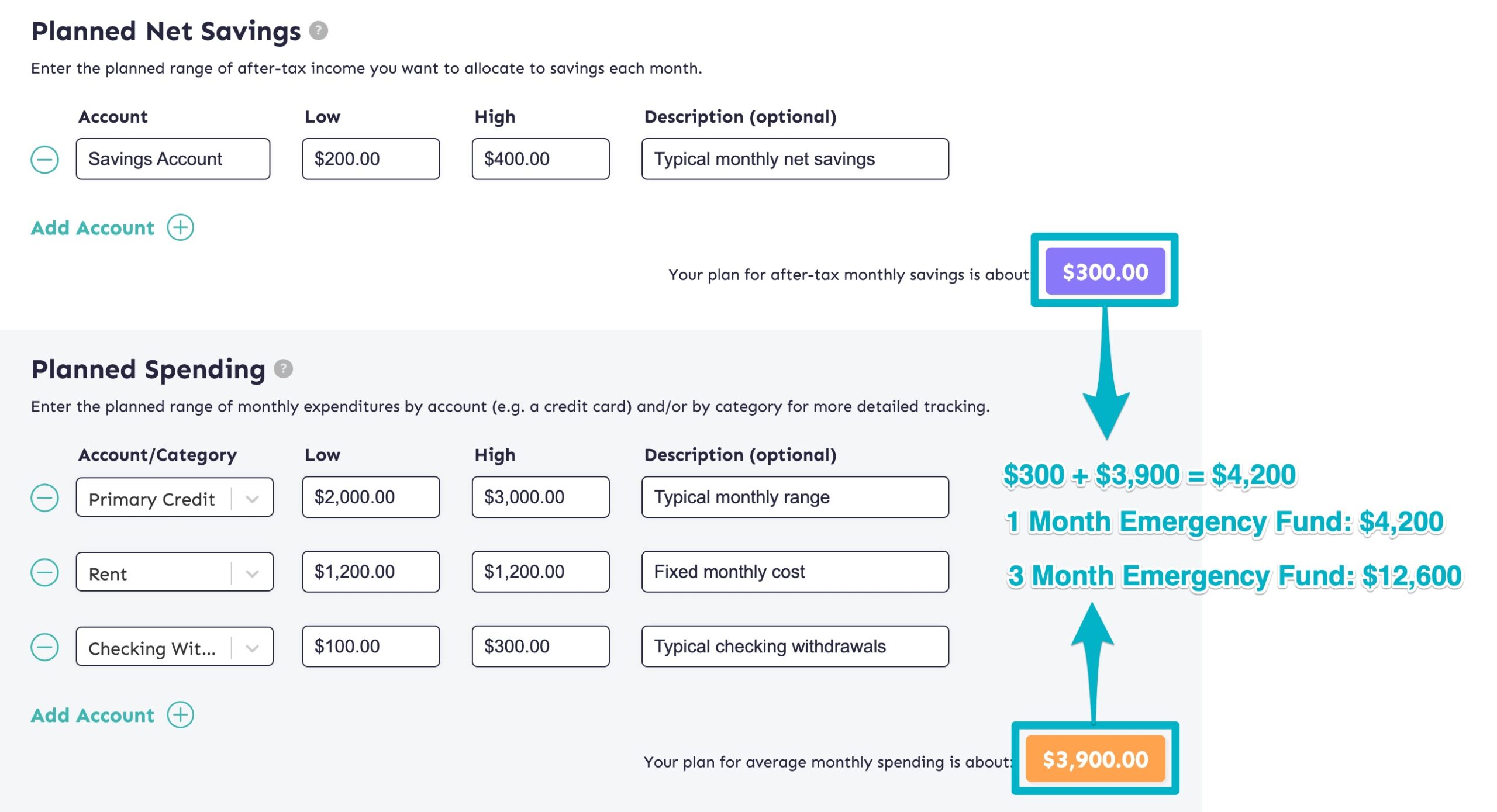
Task: Click Add Account link in savings section
Action: click(x=92, y=227)
